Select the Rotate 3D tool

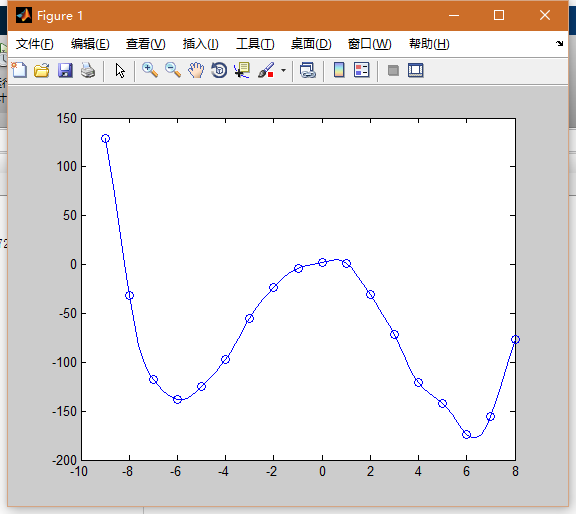click(219, 70)
